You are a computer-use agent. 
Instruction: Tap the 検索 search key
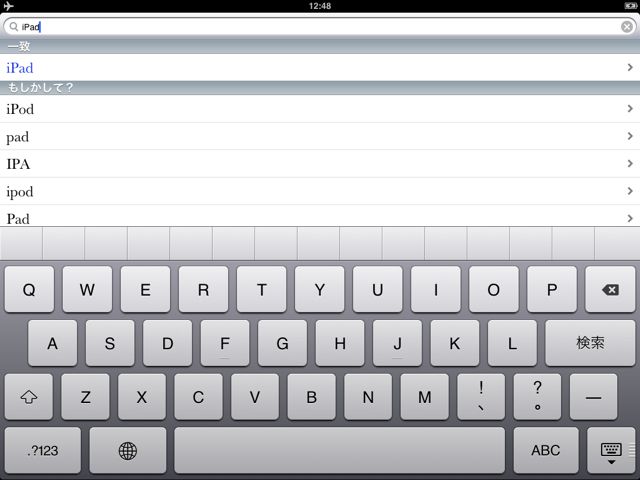(x=590, y=343)
